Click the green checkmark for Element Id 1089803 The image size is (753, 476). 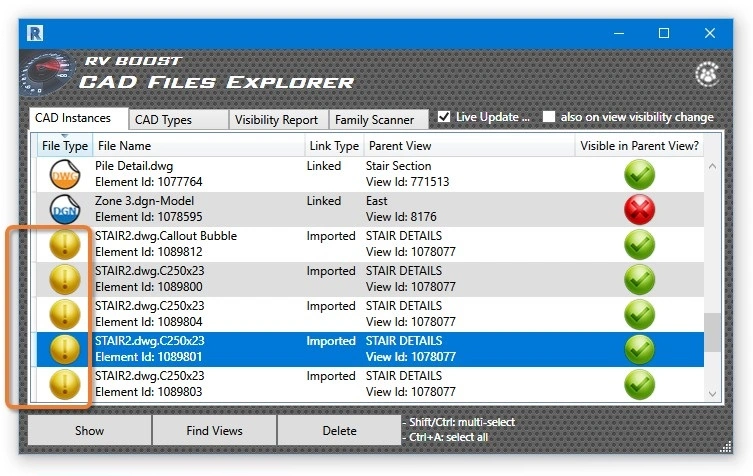[639, 384]
